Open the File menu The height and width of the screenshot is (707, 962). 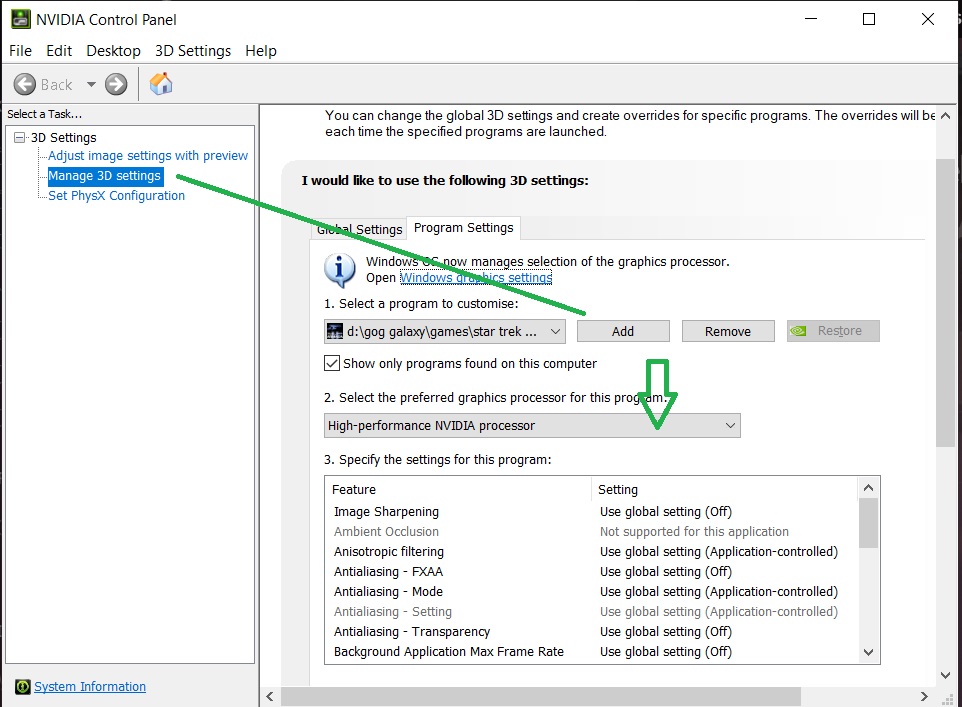(x=20, y=51)
